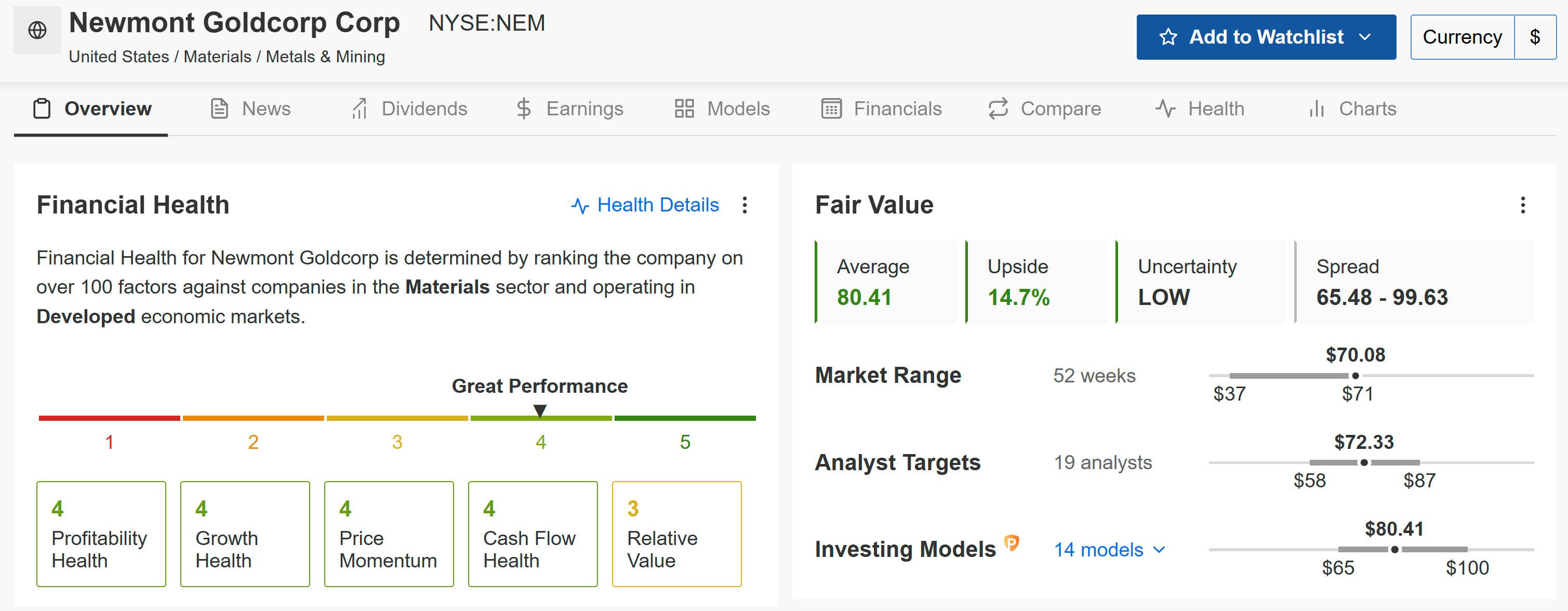
Task: Click the yellow segment labeled 3
Action: (x=397, y=419)
